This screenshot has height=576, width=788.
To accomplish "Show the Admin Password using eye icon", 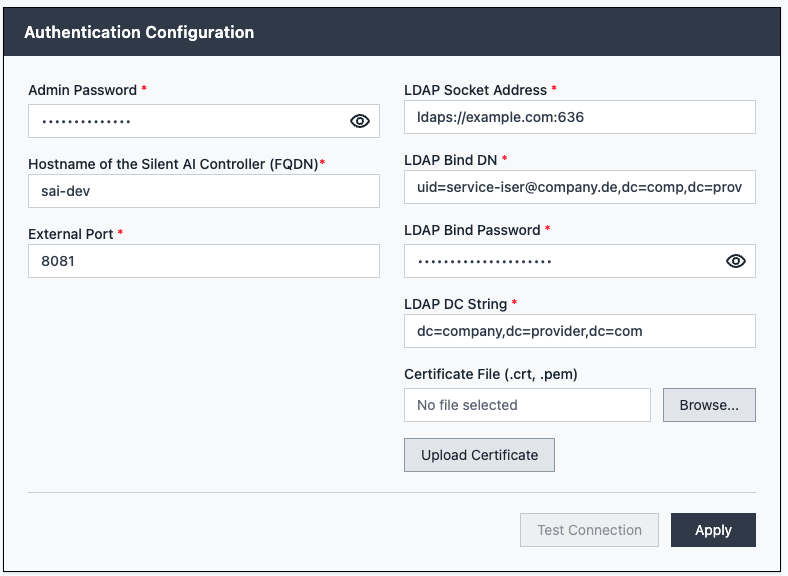I will tap(360, 121).
